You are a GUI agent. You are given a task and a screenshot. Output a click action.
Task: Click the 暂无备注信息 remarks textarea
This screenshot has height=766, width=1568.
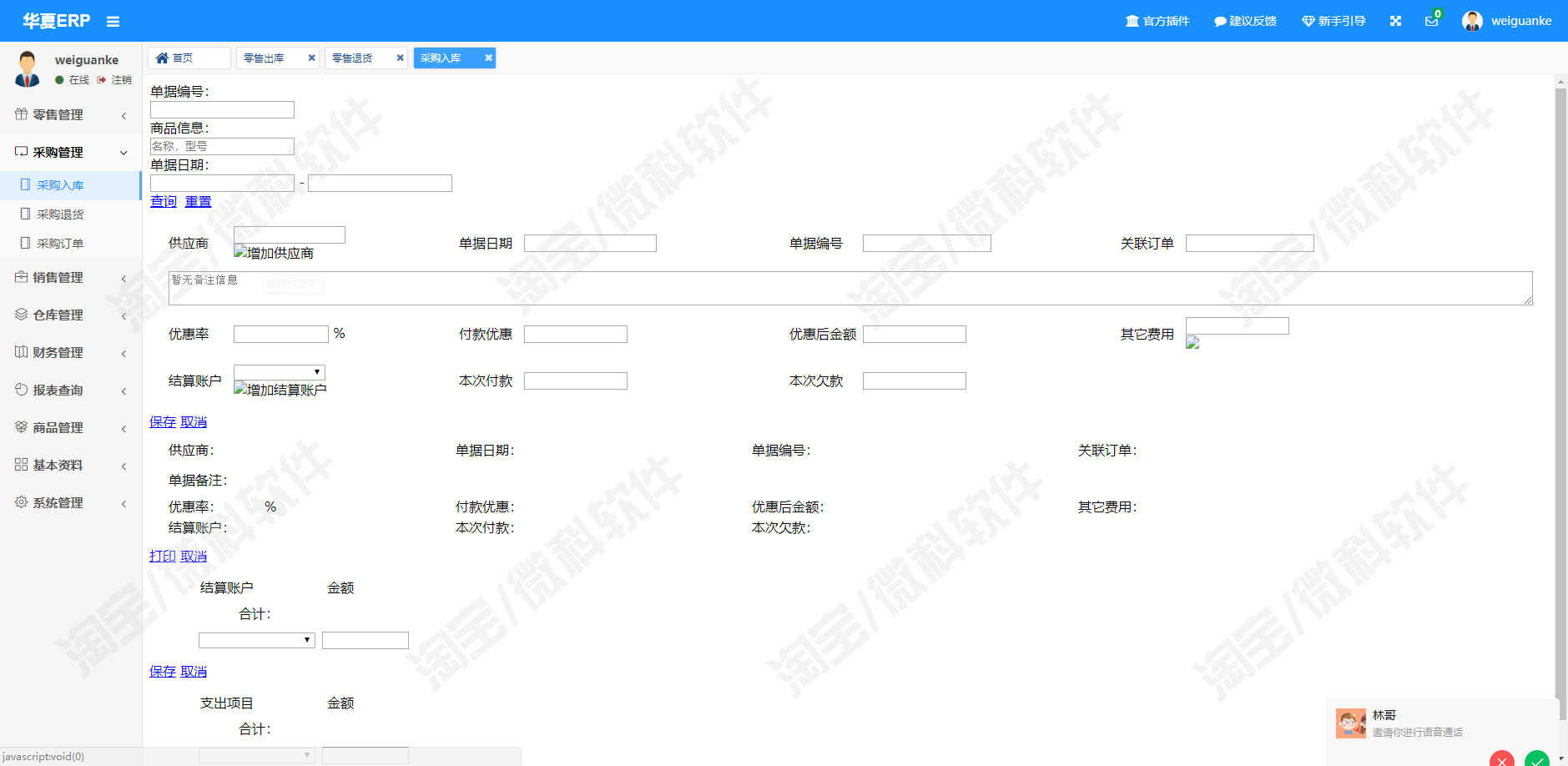point(850,288)
